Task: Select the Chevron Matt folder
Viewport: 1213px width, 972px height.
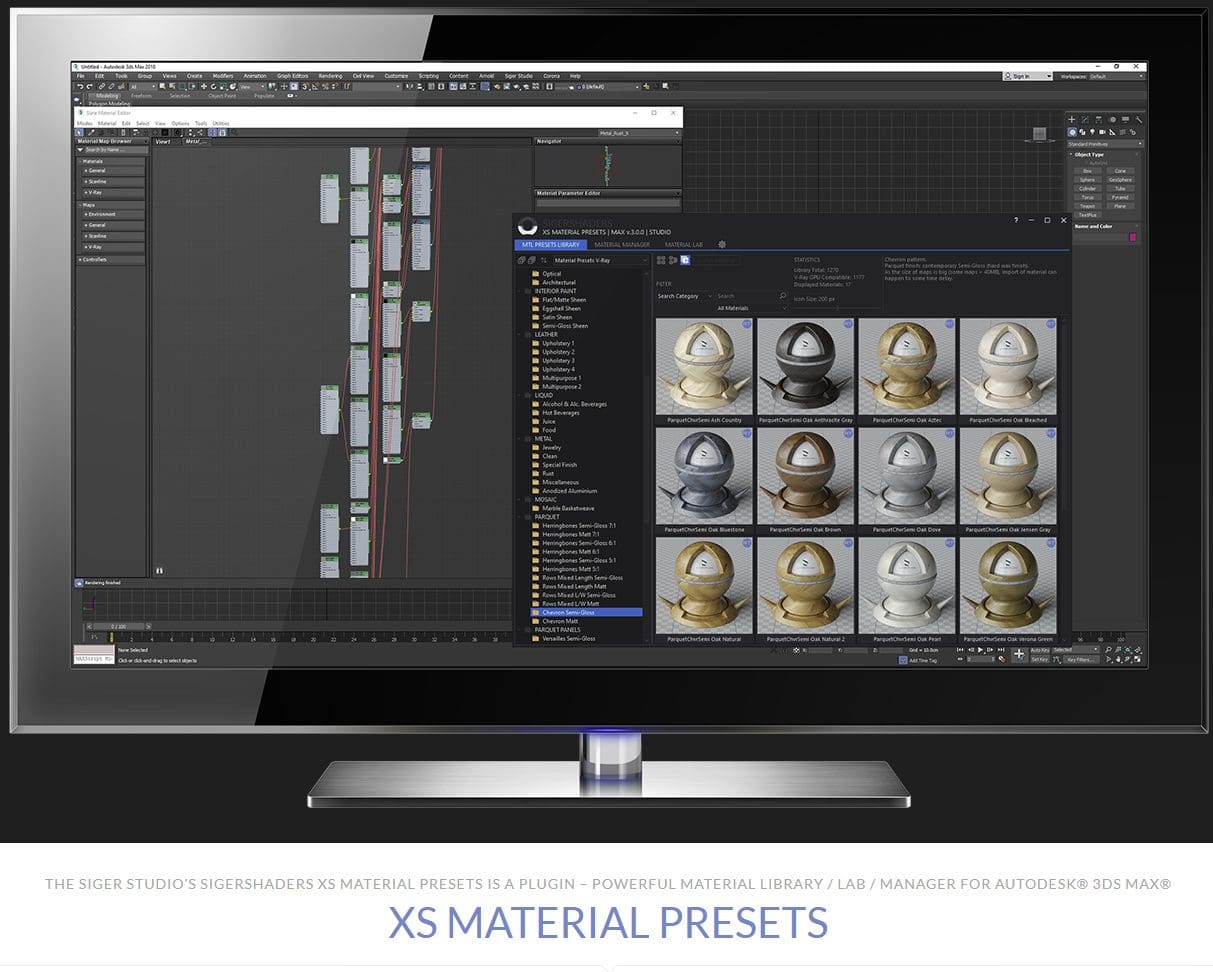Action: (x=560, y=621)
